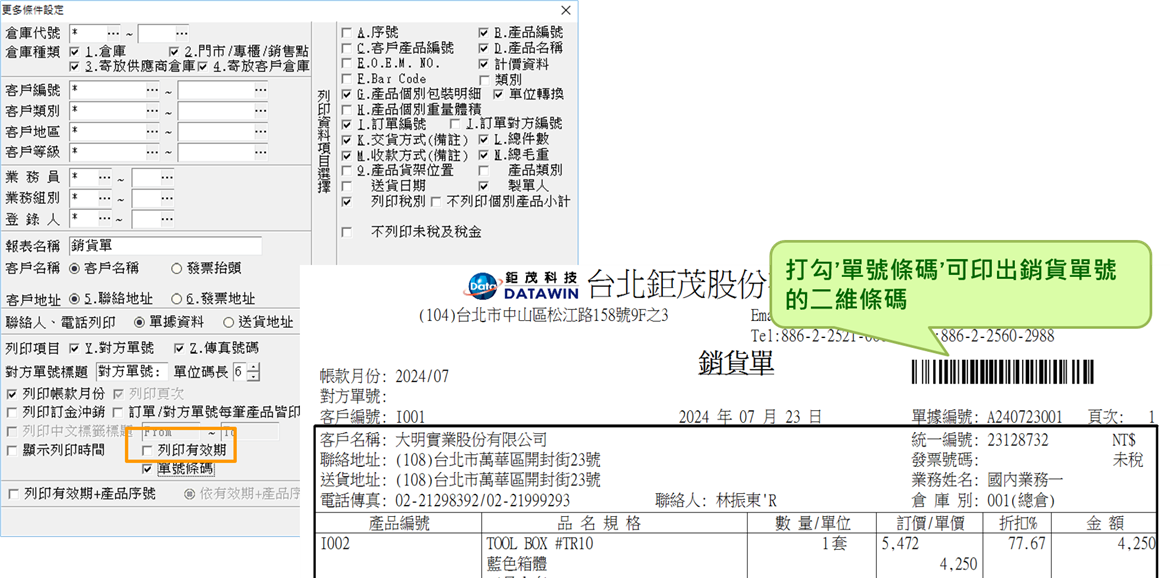Open lookup for 登錄人 ending value
The width and height of the screenshot is (1170, 578).
click(x=167, y=219)
